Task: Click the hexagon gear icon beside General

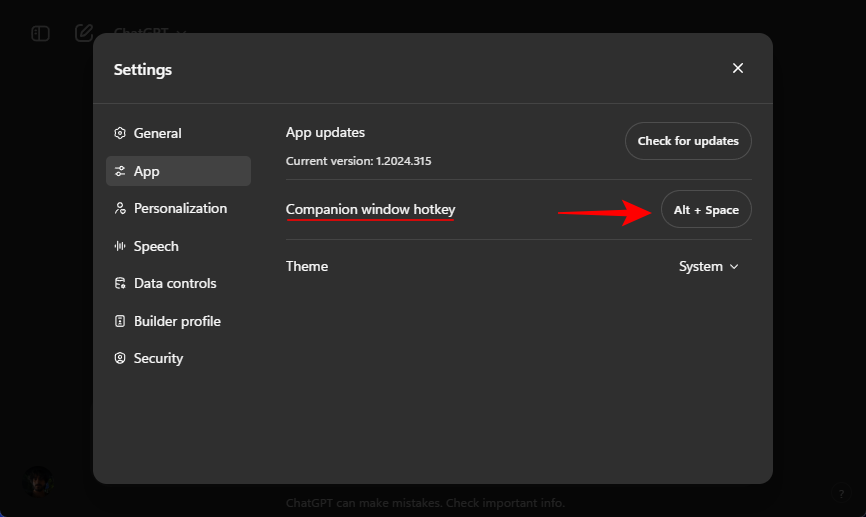Action: click(x=120, y=133)
